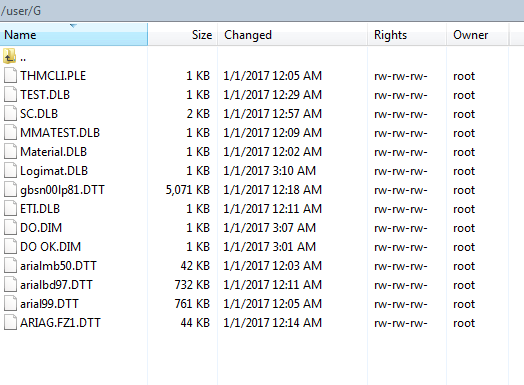Click the 1/1/2017 3:10 AM date
Image resolution: width=524 pixels, height=385 pixels.
pyautogui.click(x=270, y=171)
